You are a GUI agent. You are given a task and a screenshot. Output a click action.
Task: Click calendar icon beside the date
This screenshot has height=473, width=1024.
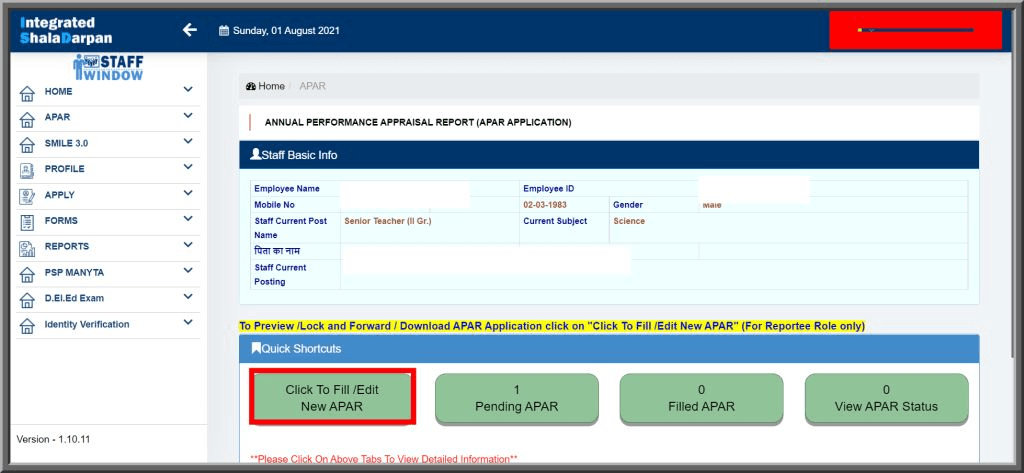pyautogui.click(x=223, y=31)
